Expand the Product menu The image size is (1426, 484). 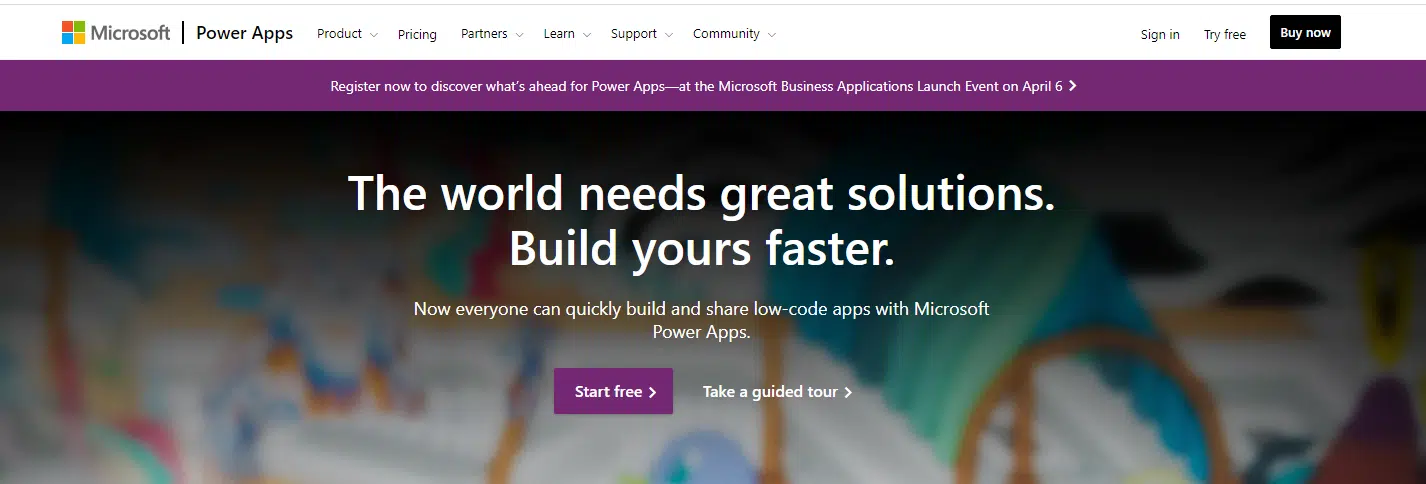click(x=347, y=34)
